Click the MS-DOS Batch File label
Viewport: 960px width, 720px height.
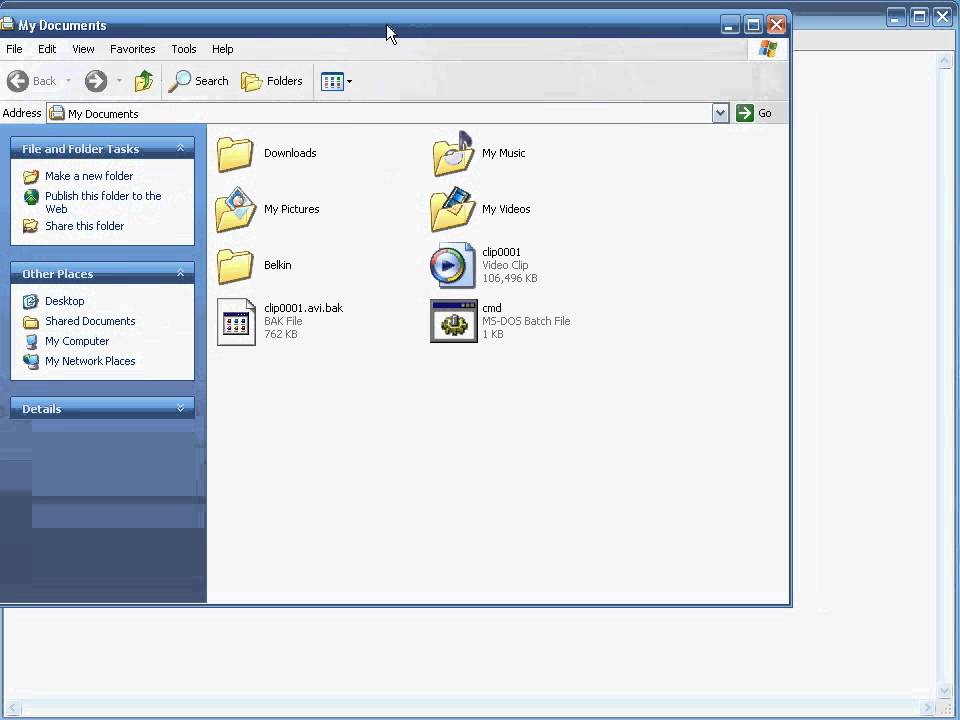click(x=526, y=321)
